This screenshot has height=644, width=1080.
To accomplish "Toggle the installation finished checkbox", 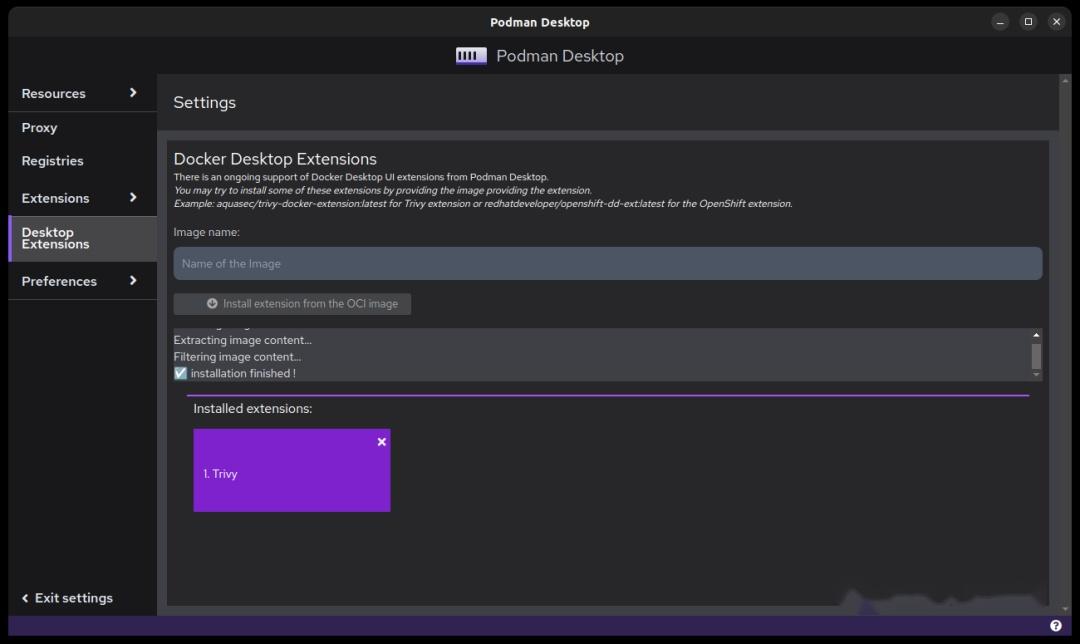I will (x=180, y=373).
